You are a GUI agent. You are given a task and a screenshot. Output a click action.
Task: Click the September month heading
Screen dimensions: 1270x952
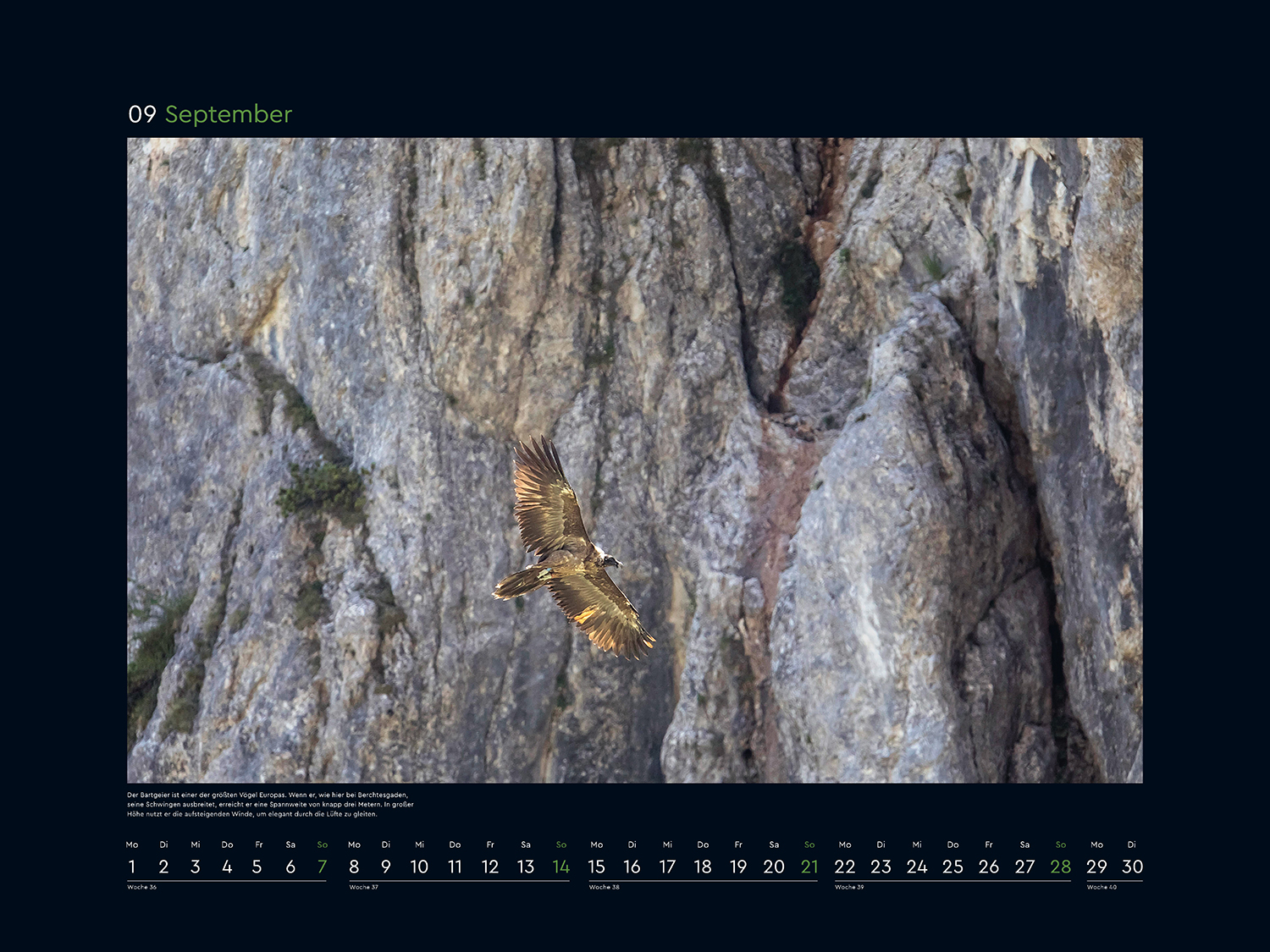click(x=228, y=114)
